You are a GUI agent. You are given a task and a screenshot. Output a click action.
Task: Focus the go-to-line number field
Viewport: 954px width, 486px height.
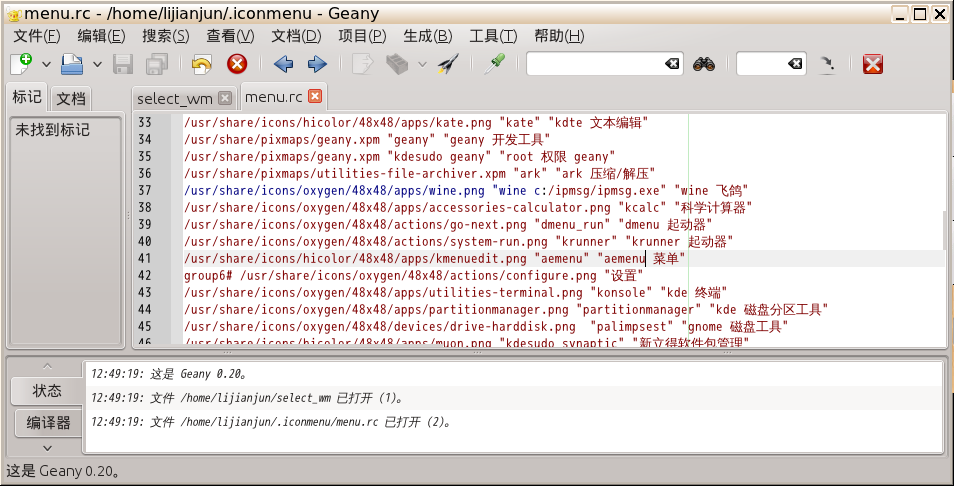[771, 64]
